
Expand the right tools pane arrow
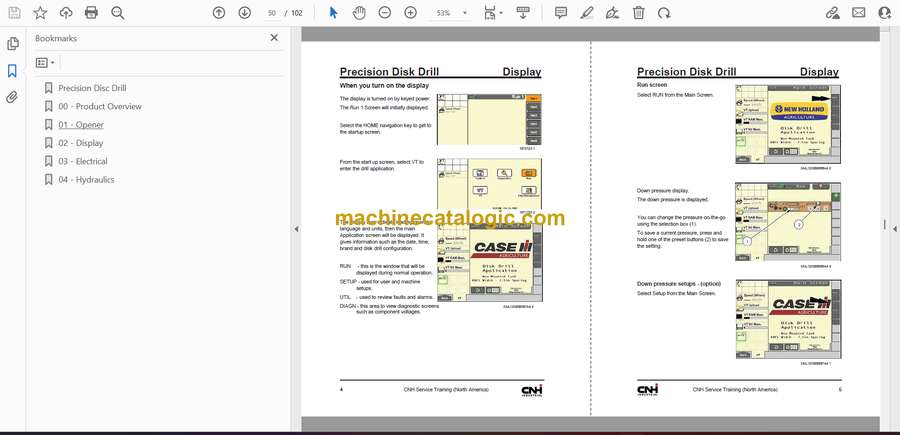[x=894, y=229]
